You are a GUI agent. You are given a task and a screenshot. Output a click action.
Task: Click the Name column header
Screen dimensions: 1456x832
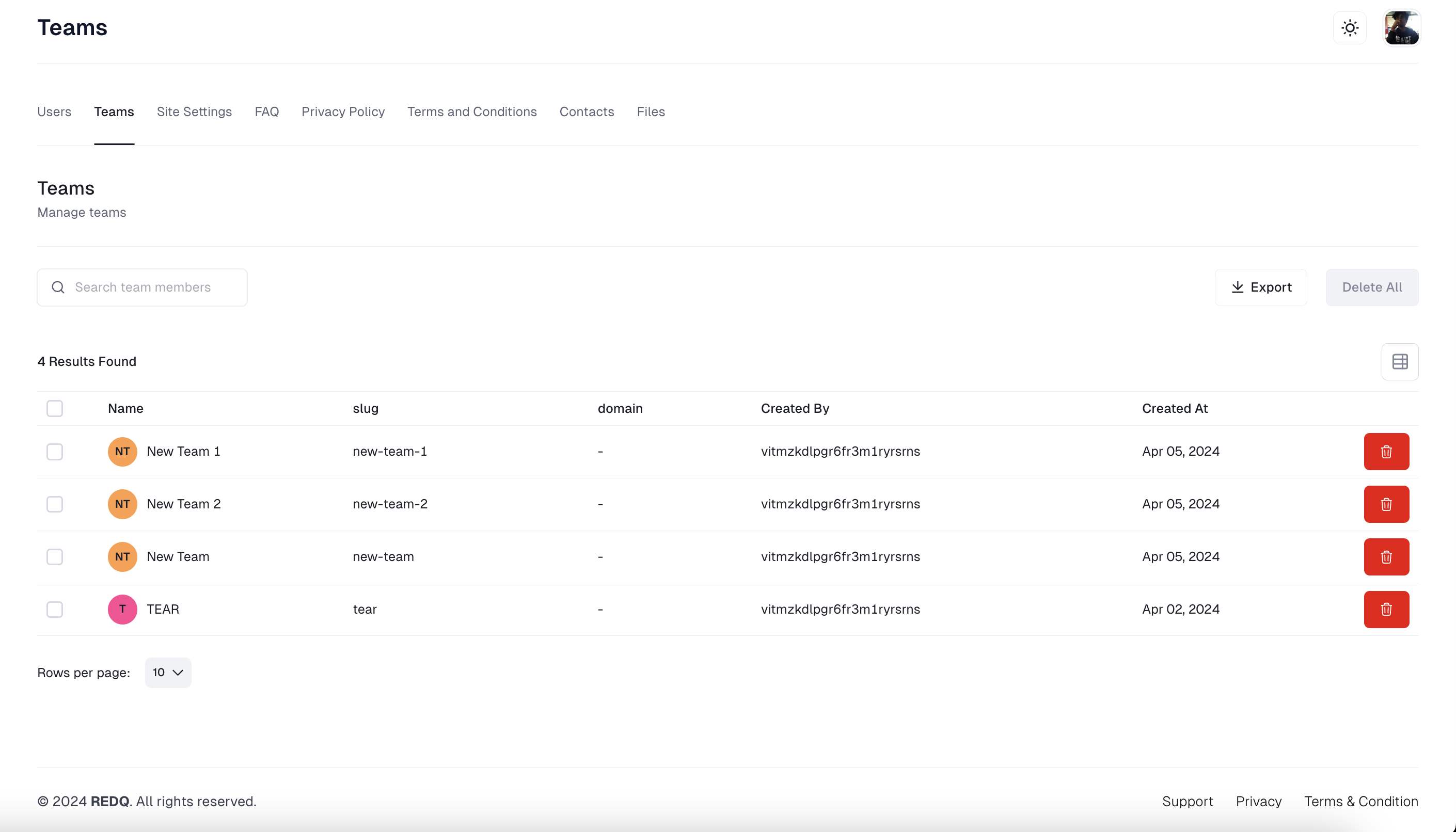click(126, 409)
